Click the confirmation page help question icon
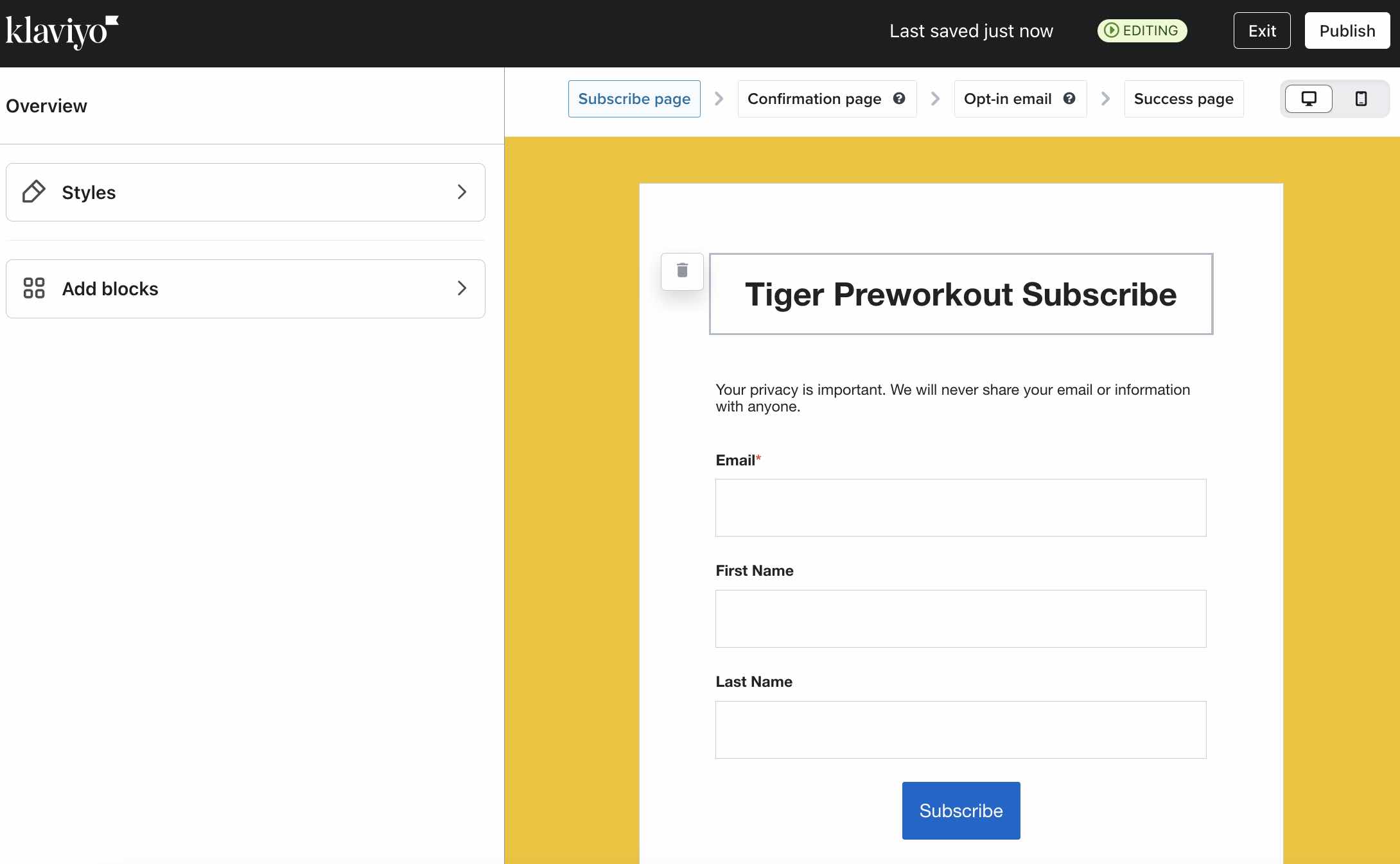The image size is (1400, 864). click(899, 98)
